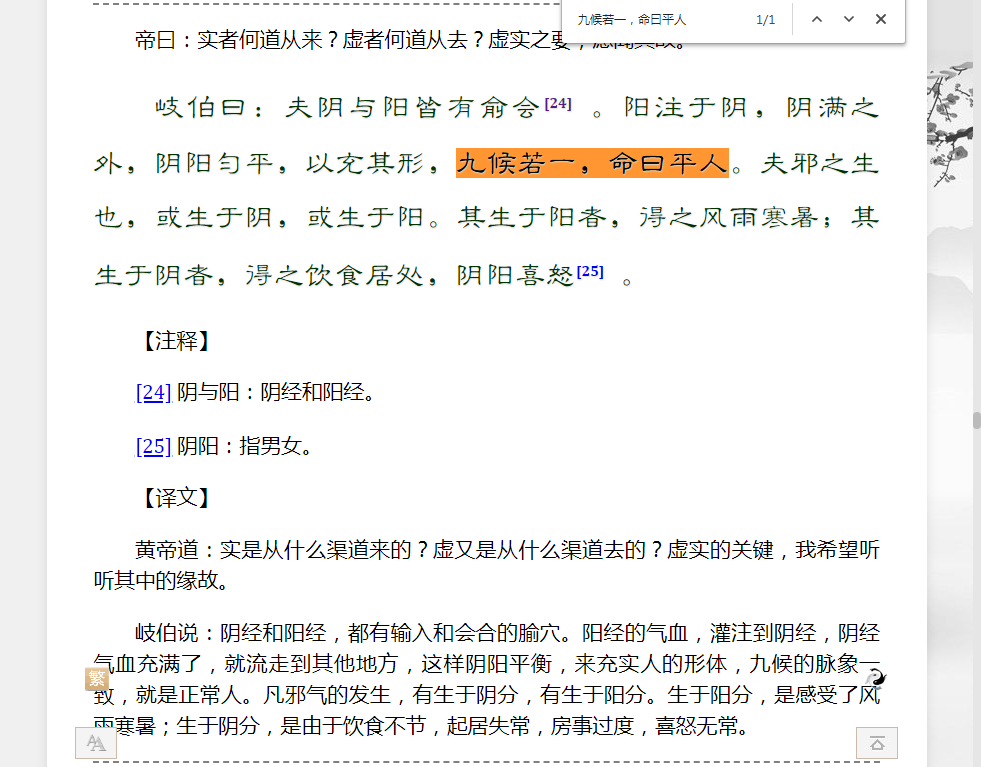Close the search bar with the X icon
This screenshot has height=767, width=981.
pos(879,19)
